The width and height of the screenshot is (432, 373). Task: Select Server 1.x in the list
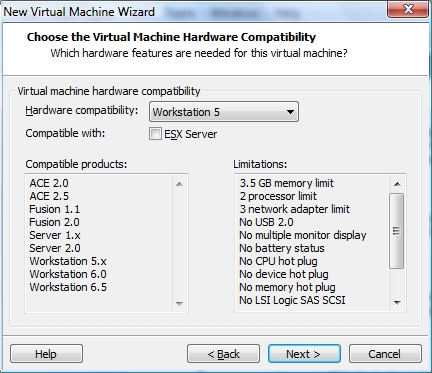pyautogui.click(x=55, y=235)
